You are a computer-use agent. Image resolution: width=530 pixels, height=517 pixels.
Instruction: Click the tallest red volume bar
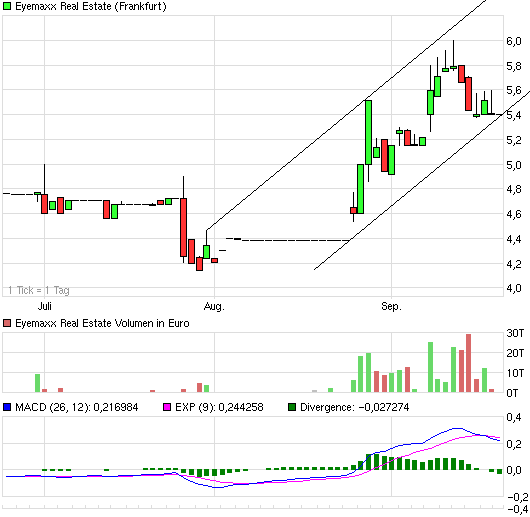[468, 363]
